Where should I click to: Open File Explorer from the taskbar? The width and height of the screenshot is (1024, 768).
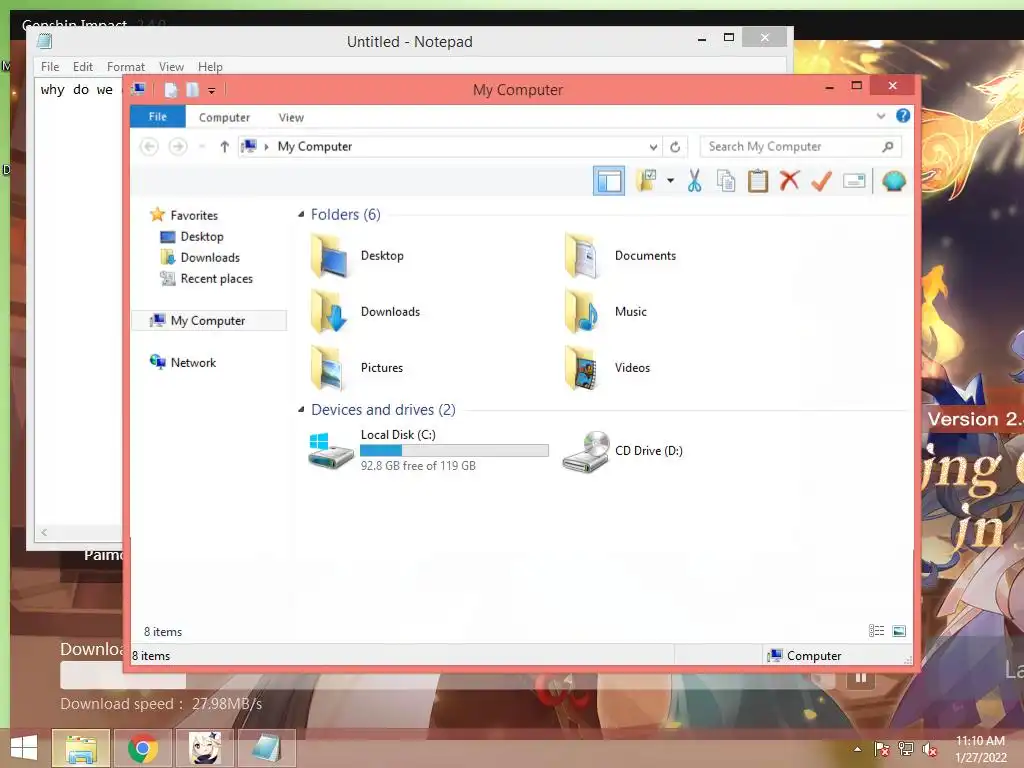pyautogui.click(x=80, y=748)
